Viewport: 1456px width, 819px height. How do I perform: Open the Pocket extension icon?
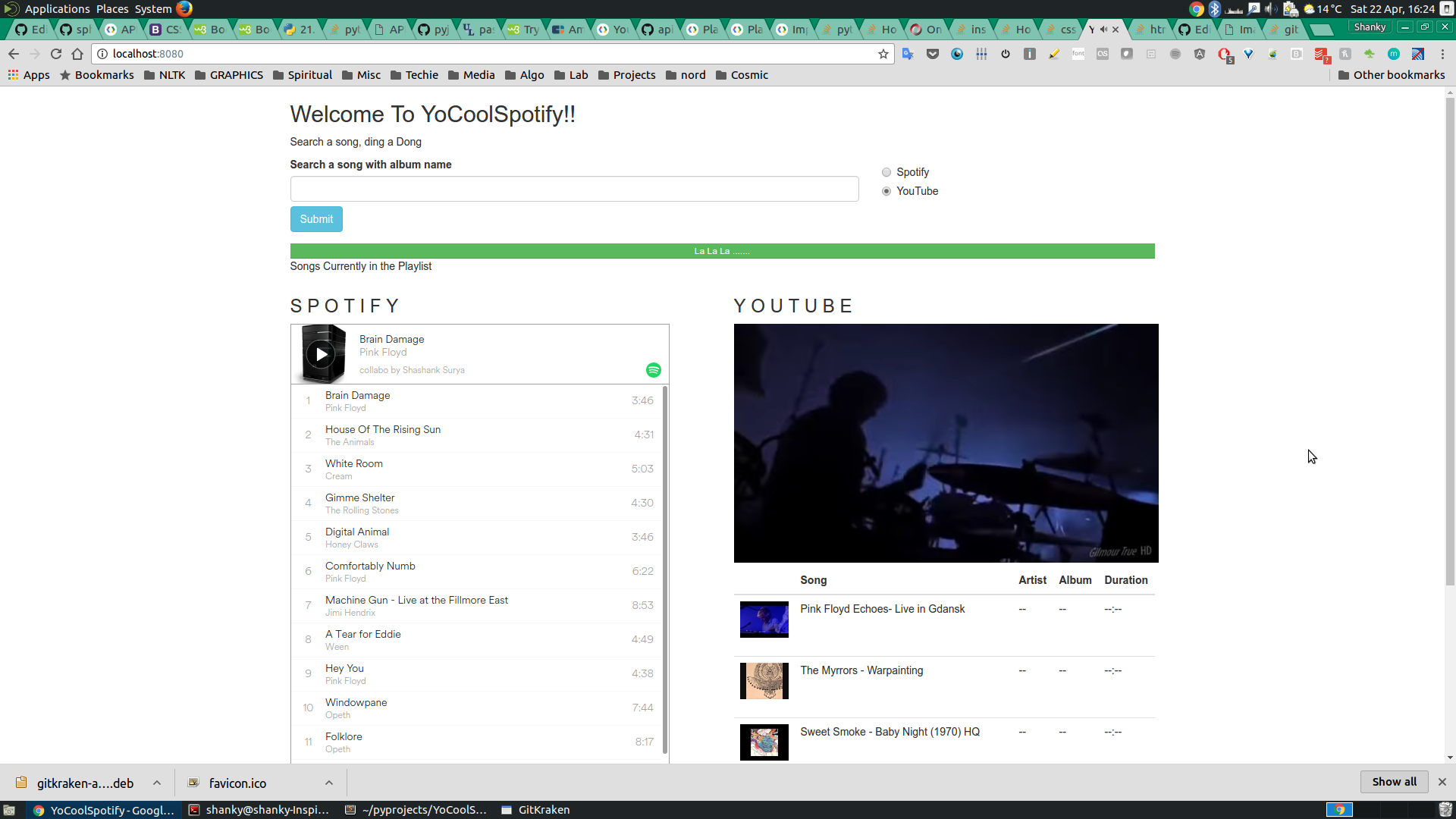[x=933, y=54]
